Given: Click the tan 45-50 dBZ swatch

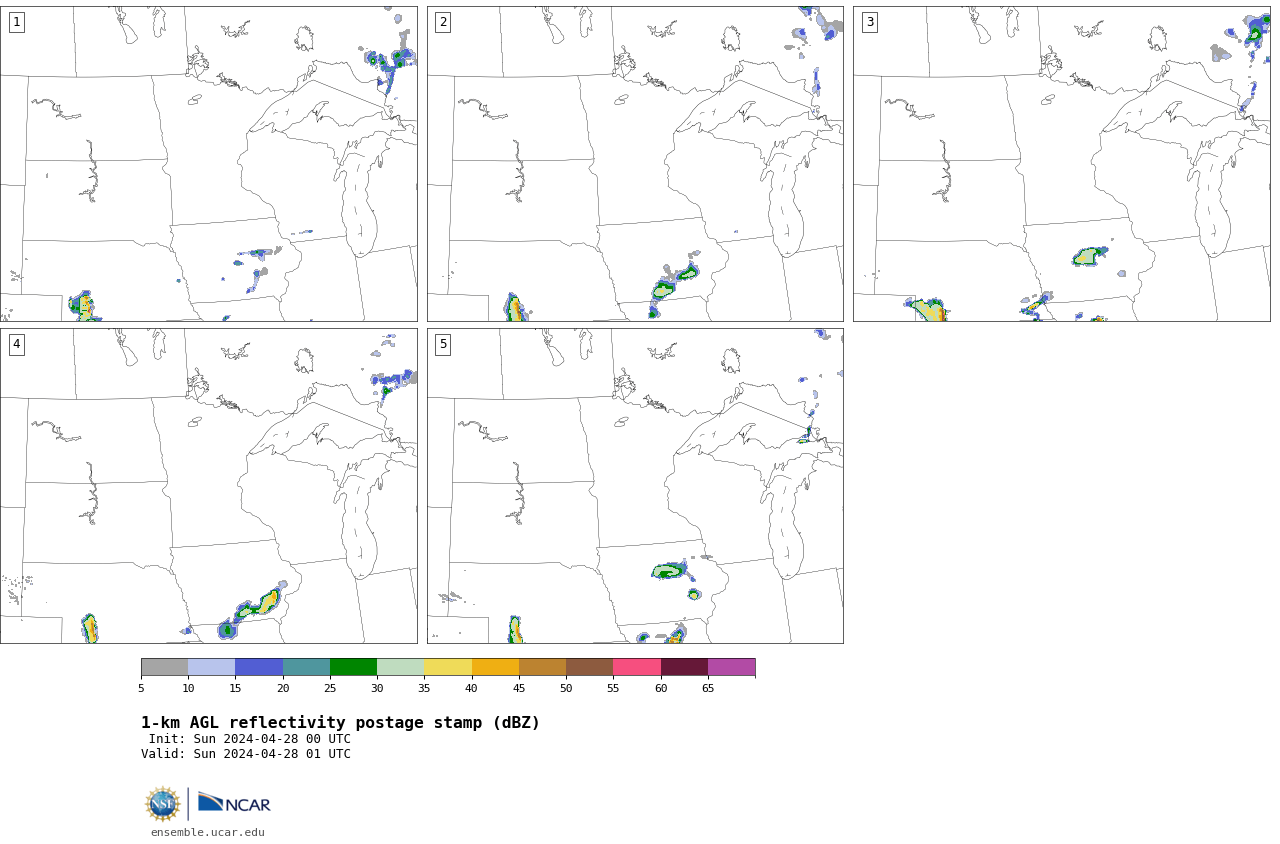Looking at the screenshot, I should point(542,667).
